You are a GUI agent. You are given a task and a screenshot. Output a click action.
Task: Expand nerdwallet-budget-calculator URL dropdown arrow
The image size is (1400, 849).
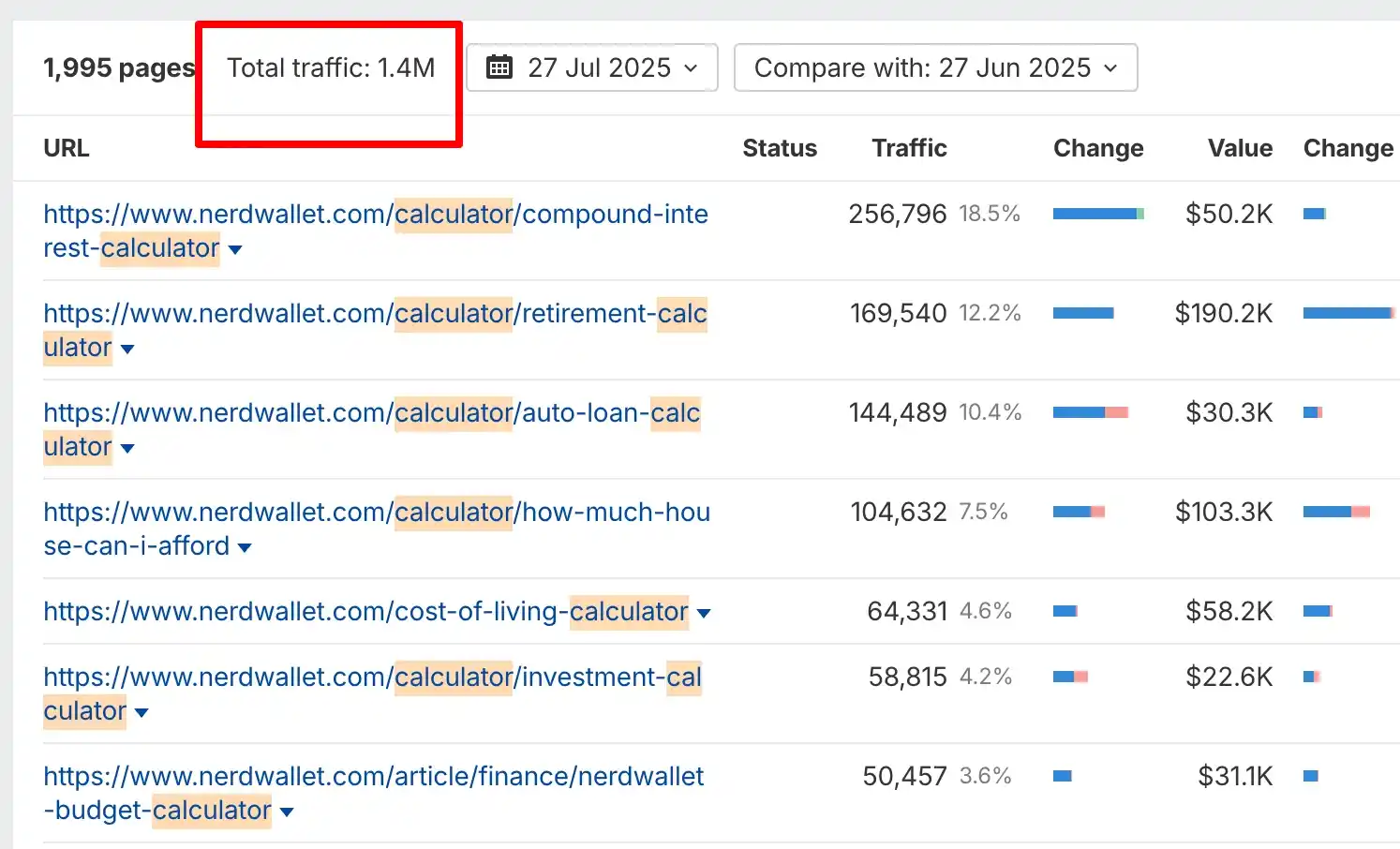coord(287,812)
